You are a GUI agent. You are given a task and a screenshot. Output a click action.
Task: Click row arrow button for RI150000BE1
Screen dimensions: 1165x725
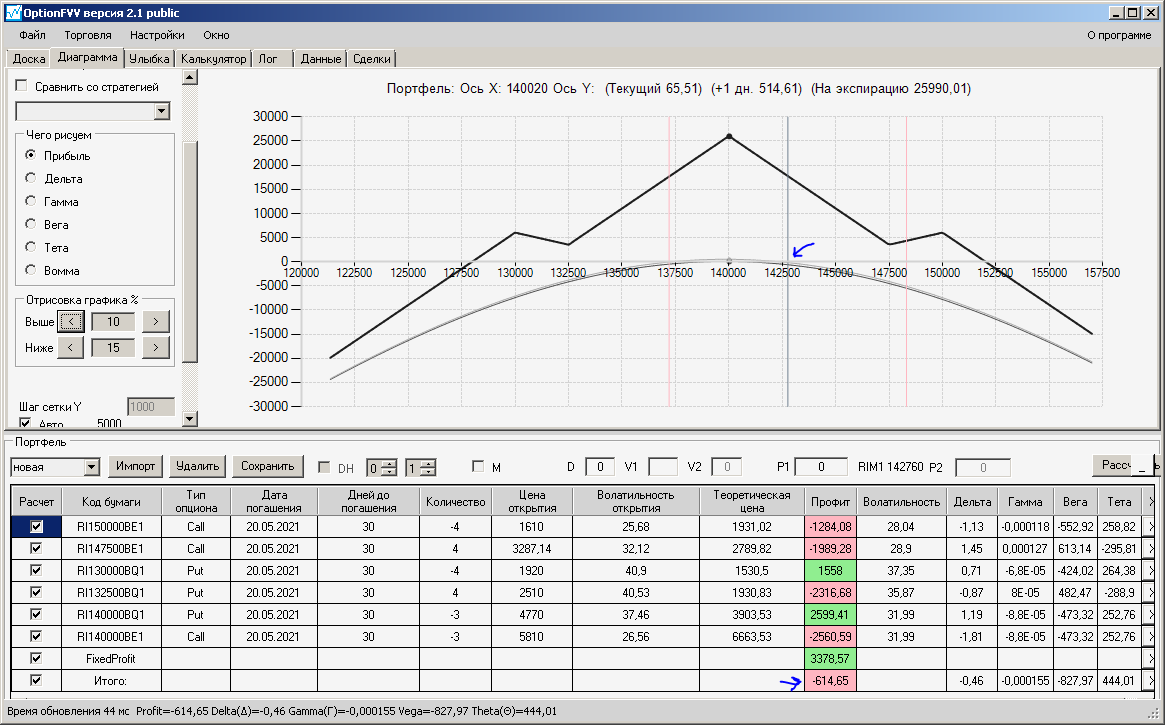[x=1150, y=527]
